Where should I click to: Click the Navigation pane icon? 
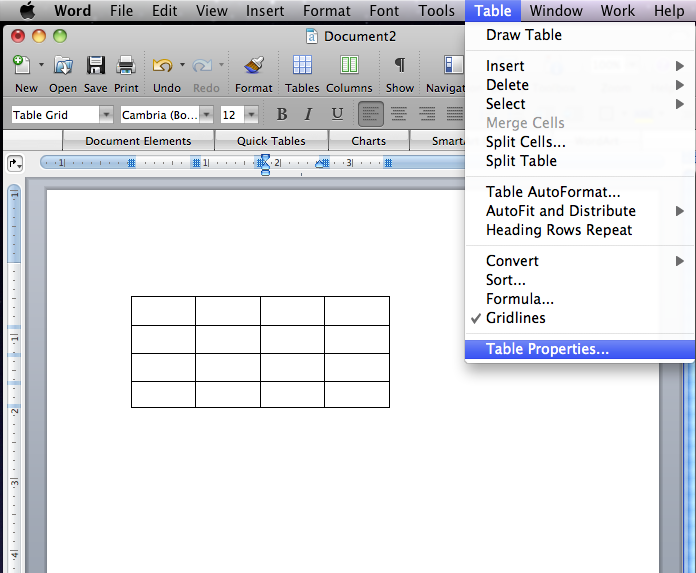point(454,65)
